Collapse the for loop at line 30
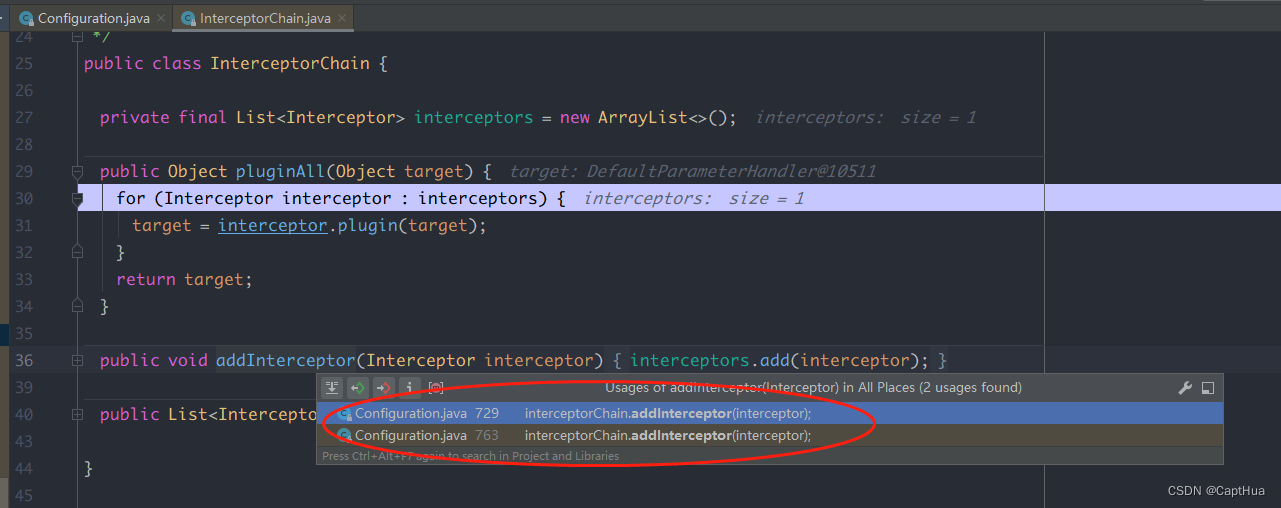This screenshot has height=508, width=1281. [x=77, y=199]
